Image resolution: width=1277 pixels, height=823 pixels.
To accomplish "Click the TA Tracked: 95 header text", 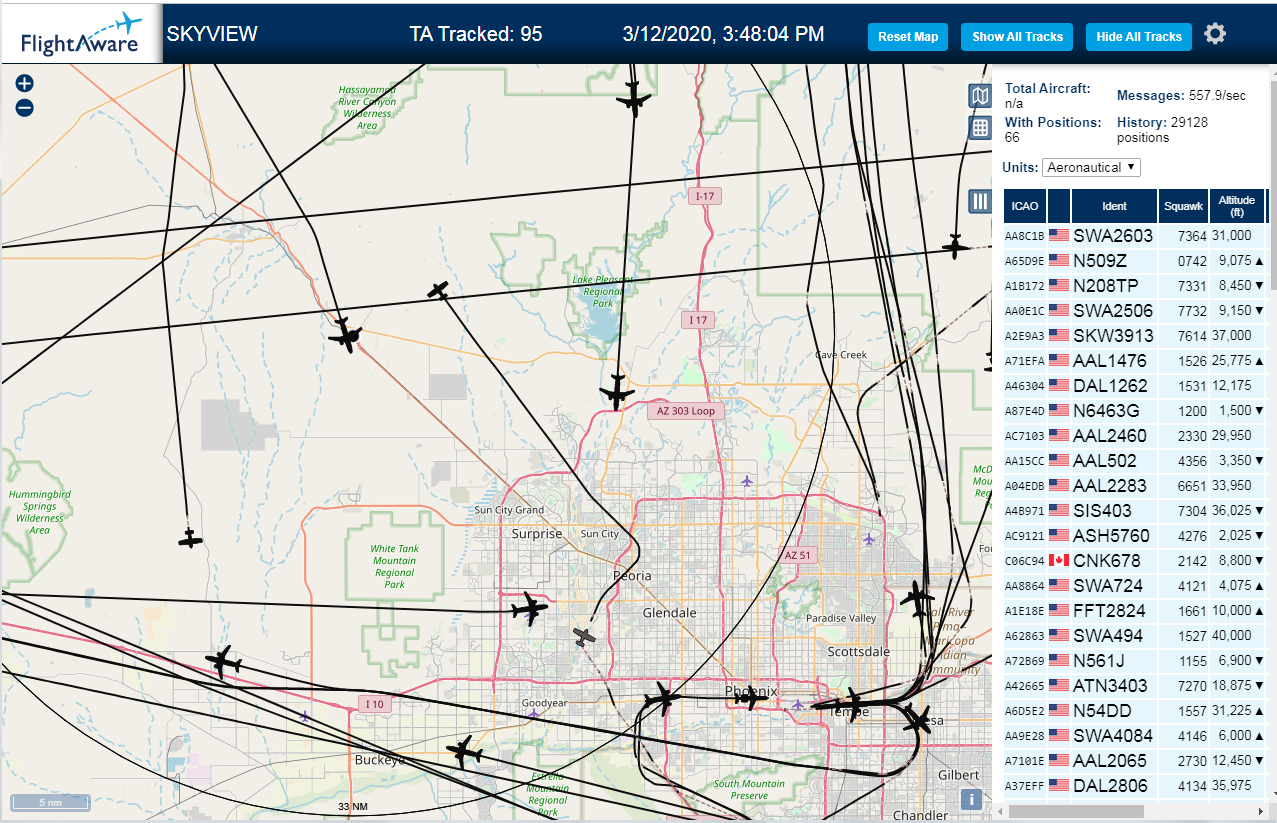I will [x=476, y=34].
